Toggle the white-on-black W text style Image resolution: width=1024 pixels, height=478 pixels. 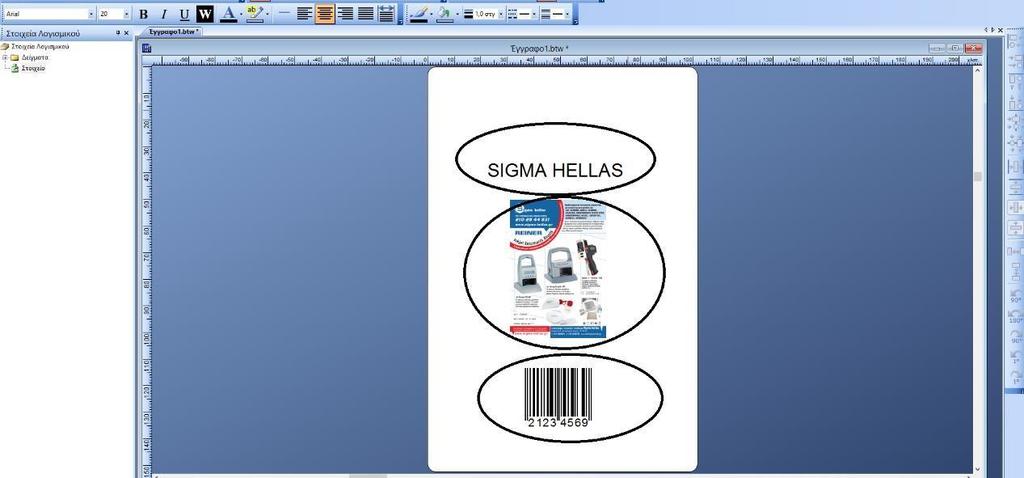coord(205,14)
